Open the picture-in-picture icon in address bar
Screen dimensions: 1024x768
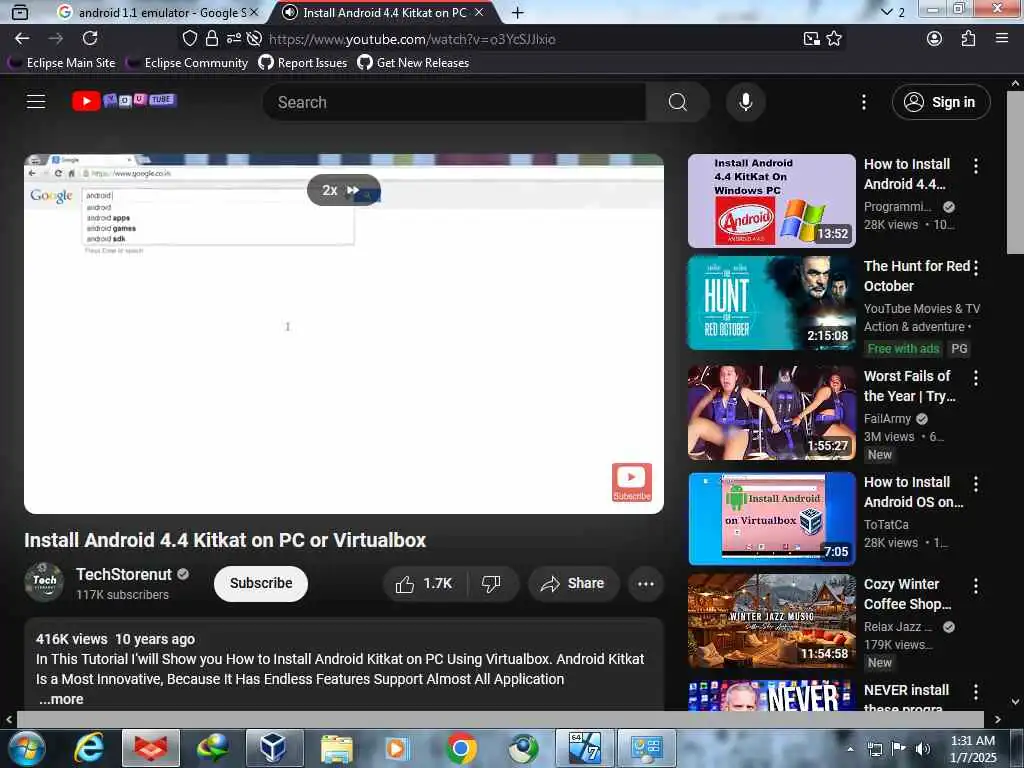(x=811, y=39)
